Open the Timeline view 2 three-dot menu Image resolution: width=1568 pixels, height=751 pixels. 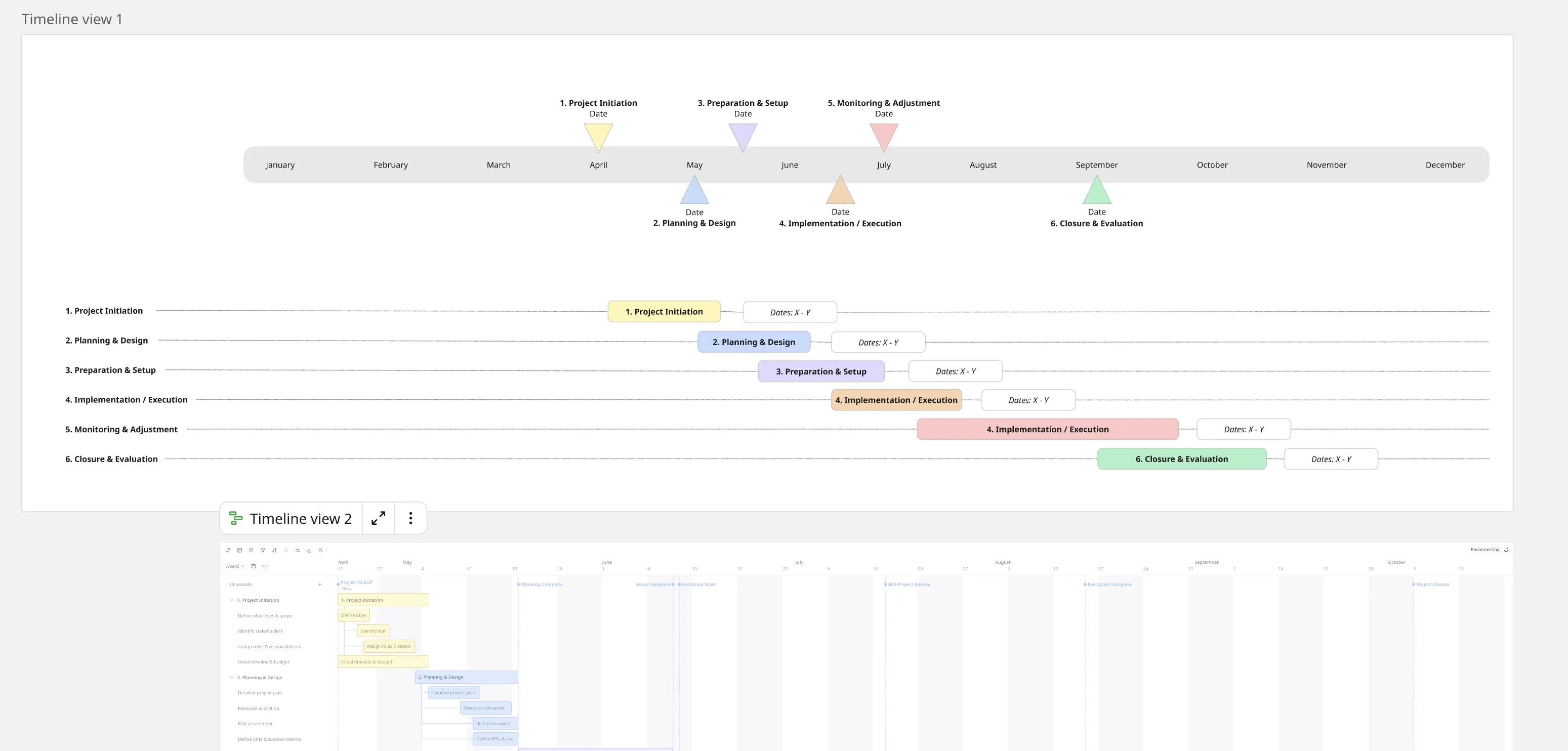coord(411,518)
